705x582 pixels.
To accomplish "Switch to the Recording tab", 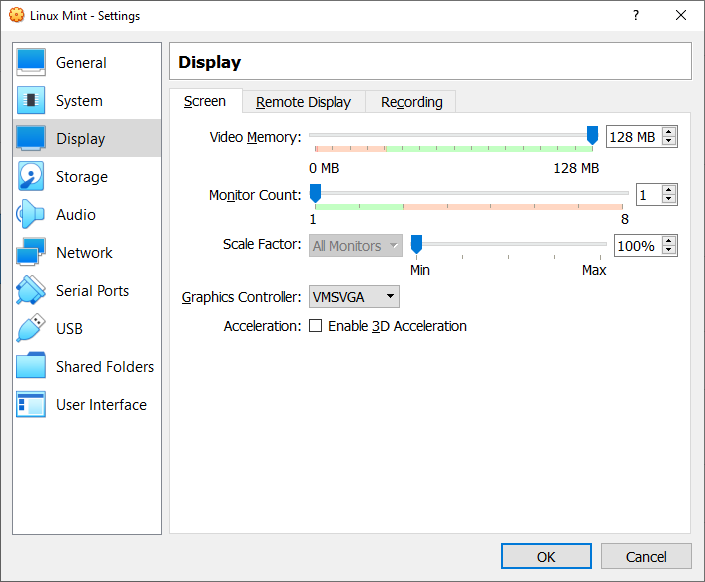I will point(411,102).
